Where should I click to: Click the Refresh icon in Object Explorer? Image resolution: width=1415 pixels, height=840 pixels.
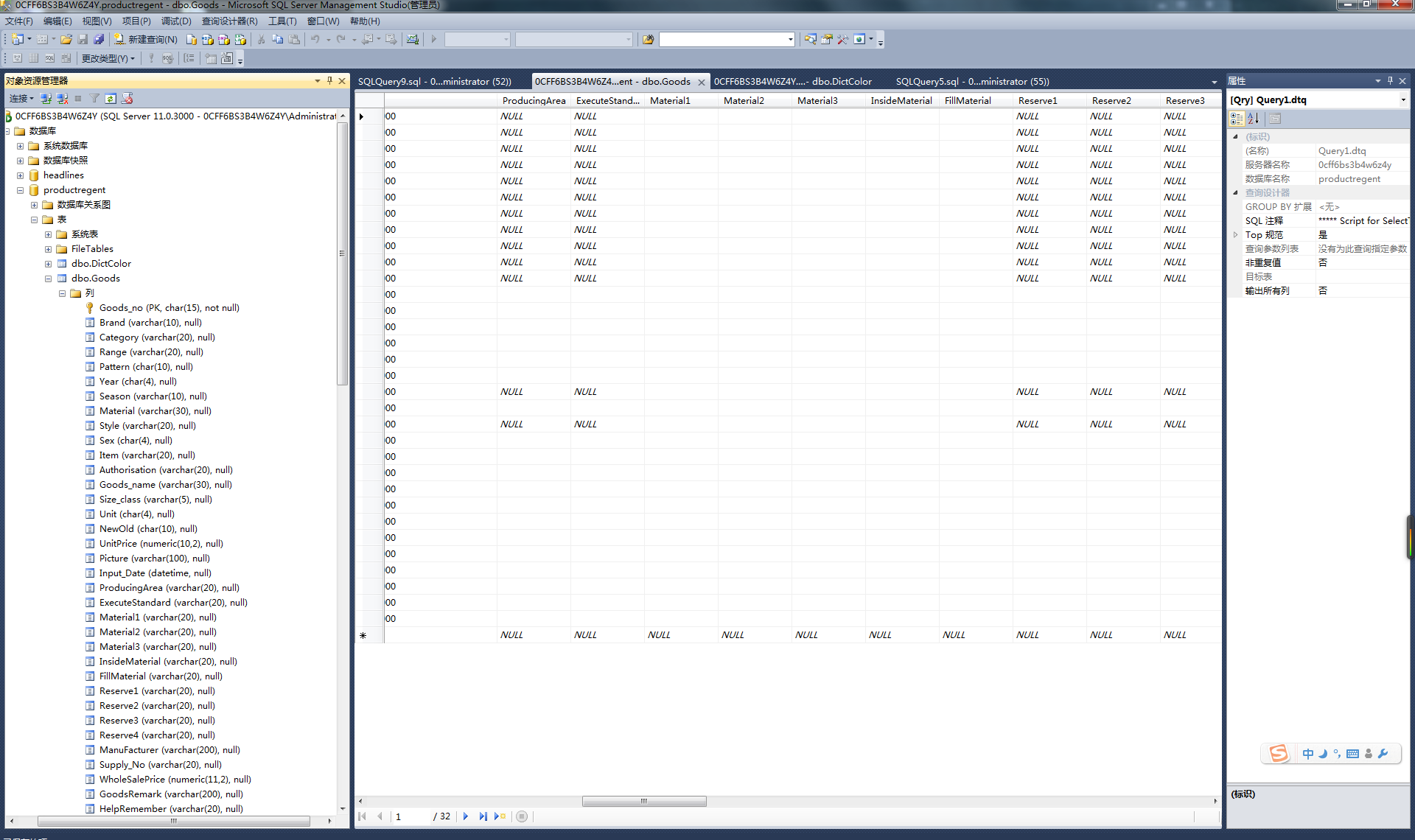[111, 98]
